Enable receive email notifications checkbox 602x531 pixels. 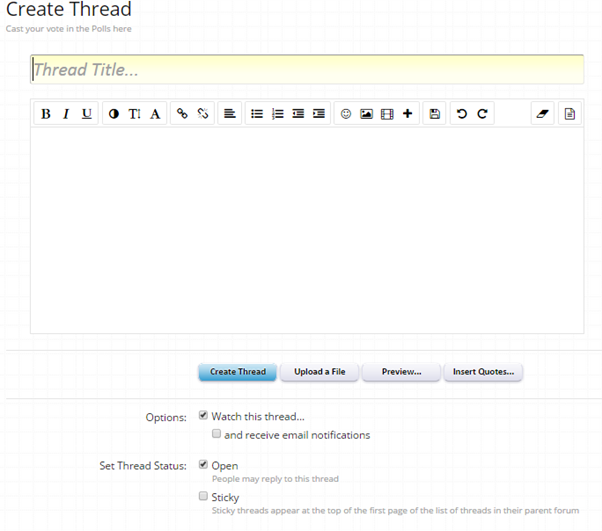pyautogui.click(x=217, y=433)
